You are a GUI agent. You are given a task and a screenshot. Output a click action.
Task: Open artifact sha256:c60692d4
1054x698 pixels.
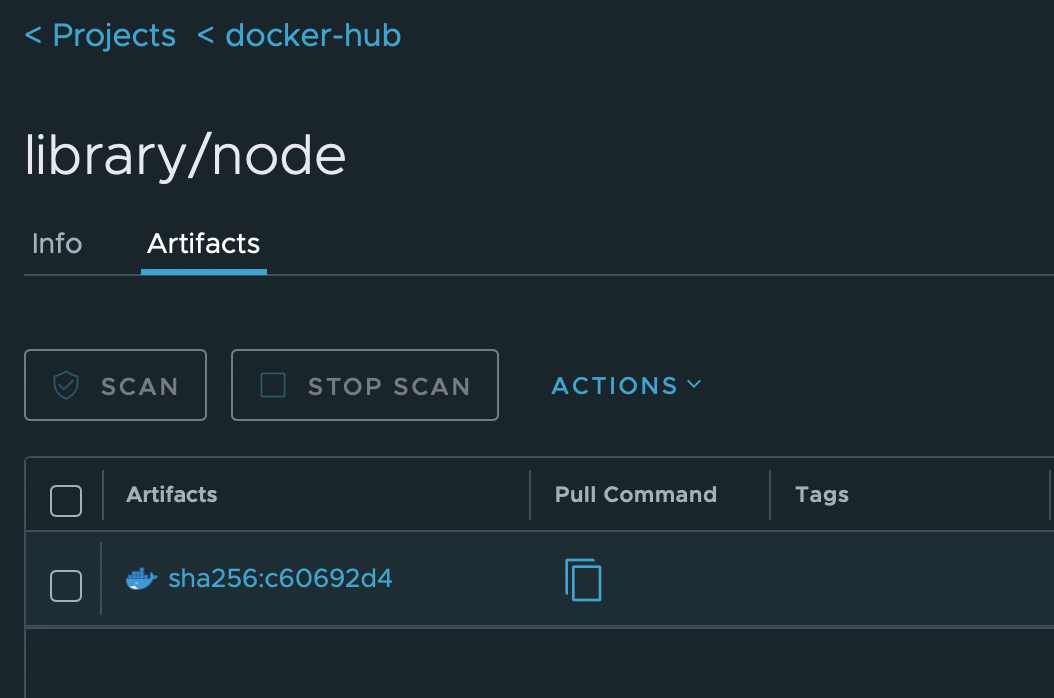[279, 578]
